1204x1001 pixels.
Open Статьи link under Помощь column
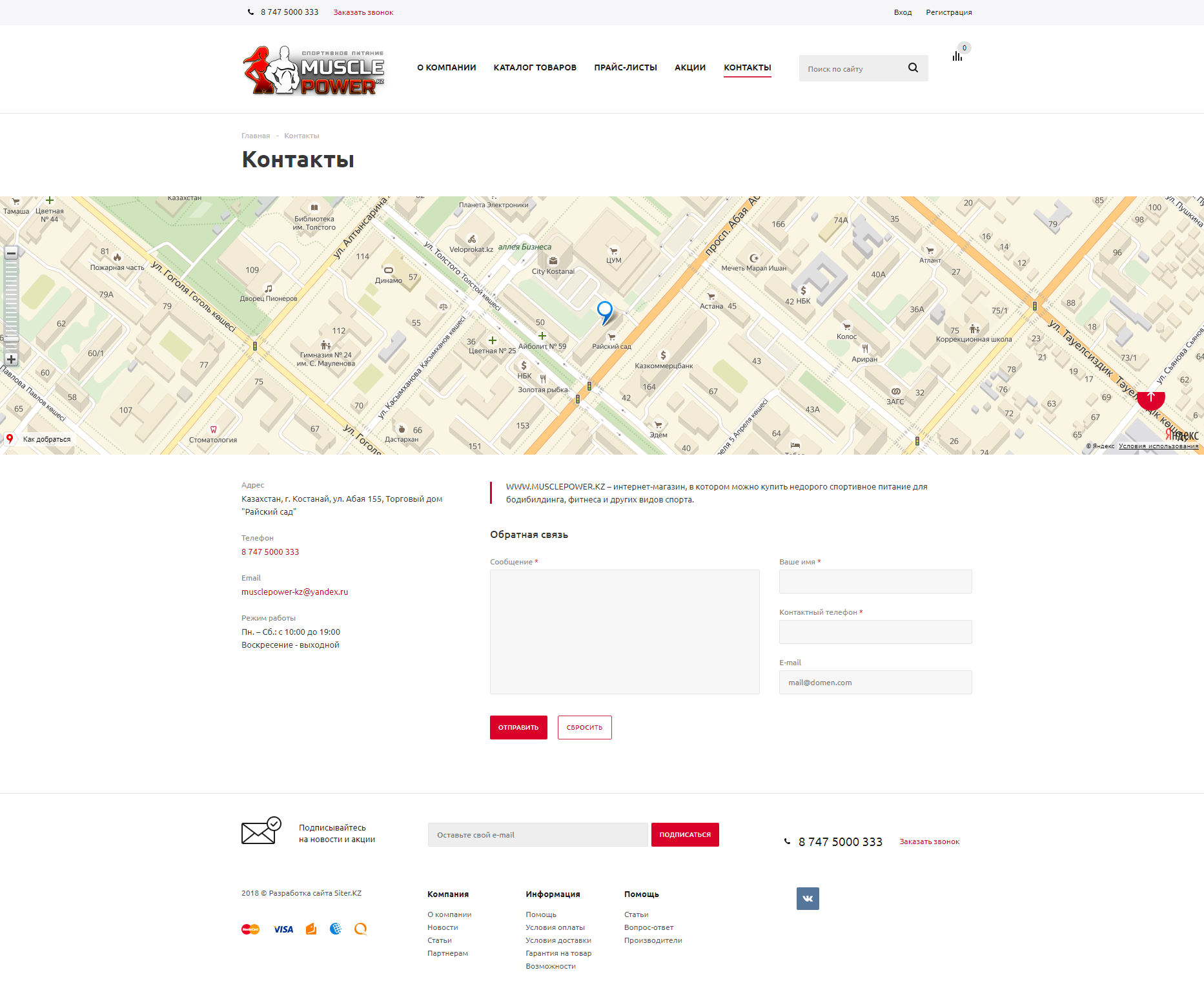(637, 914)
